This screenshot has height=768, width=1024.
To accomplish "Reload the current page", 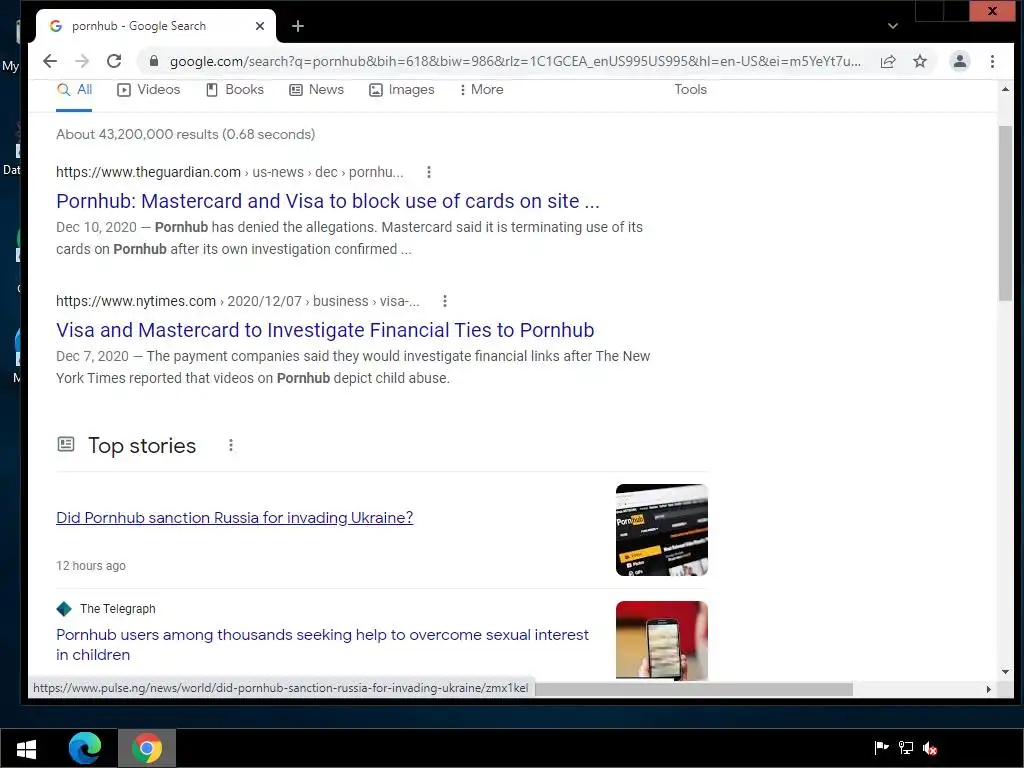I will tap(114, 61).
